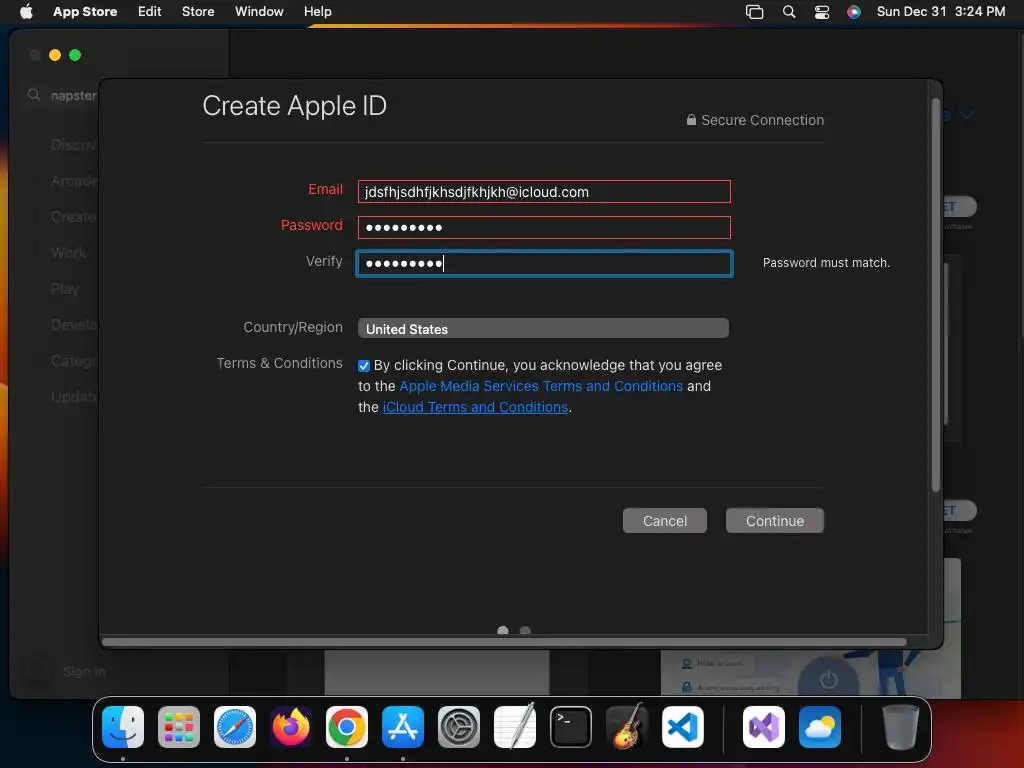Open Terminal from the dock
The width and height of the screenshot is (1024, 768).
click(571, 727)
